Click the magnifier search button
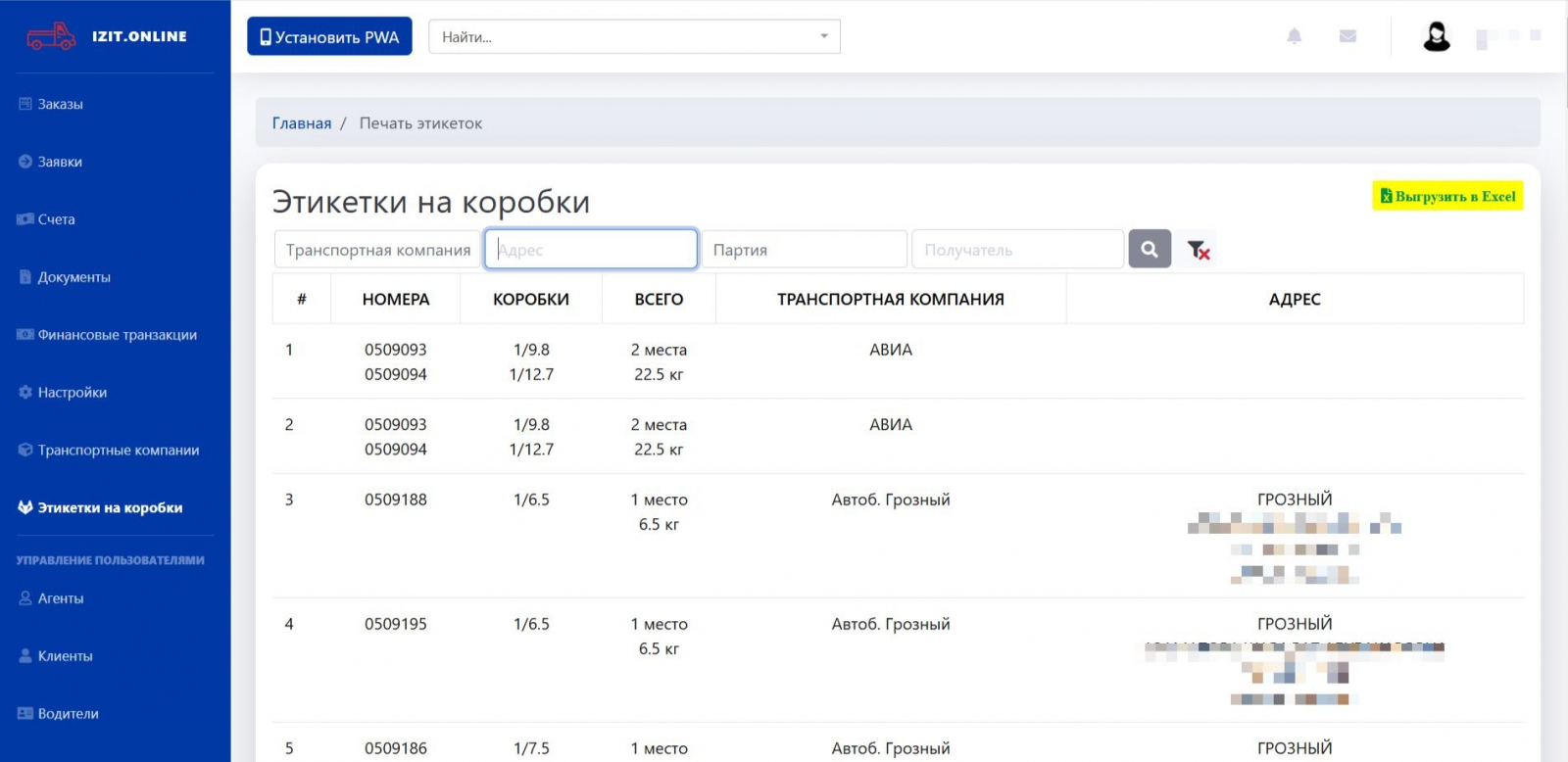 [1150, 250]
